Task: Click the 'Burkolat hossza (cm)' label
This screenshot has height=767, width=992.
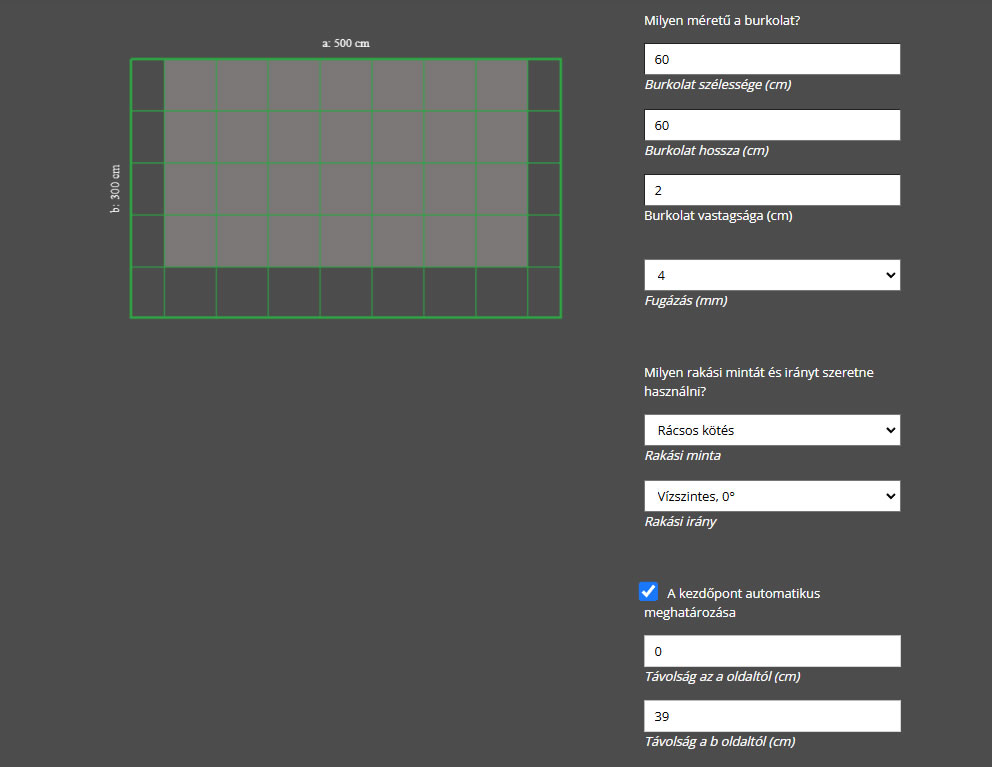Action: point(707,151)
